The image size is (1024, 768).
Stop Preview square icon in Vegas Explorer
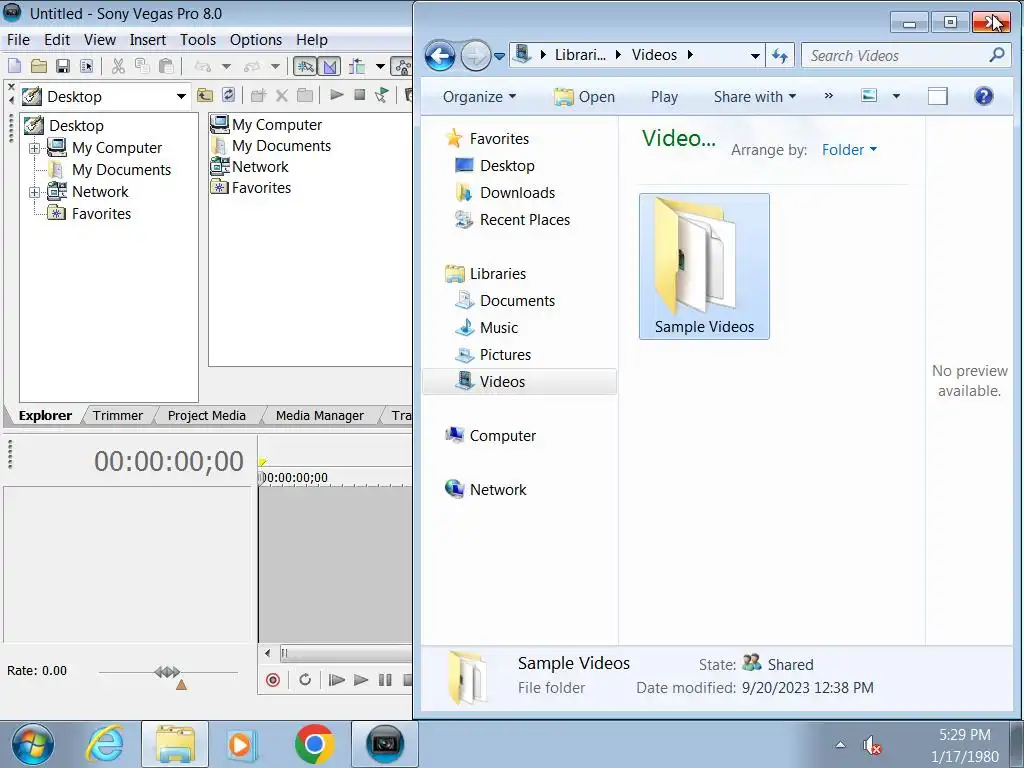(359, 95)
